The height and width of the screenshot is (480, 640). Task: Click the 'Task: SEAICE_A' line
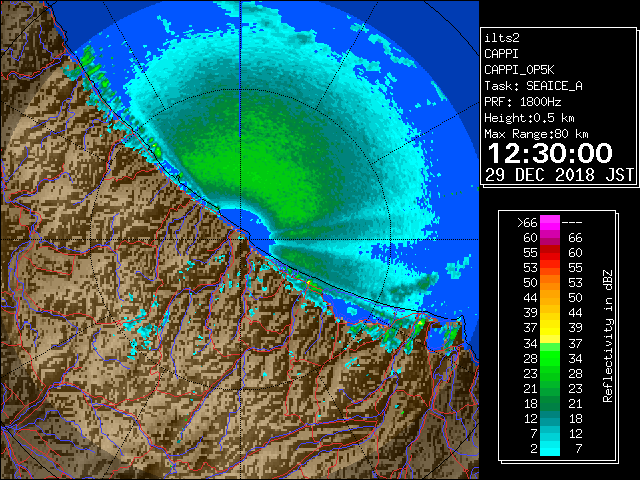(x=533, y=86)
